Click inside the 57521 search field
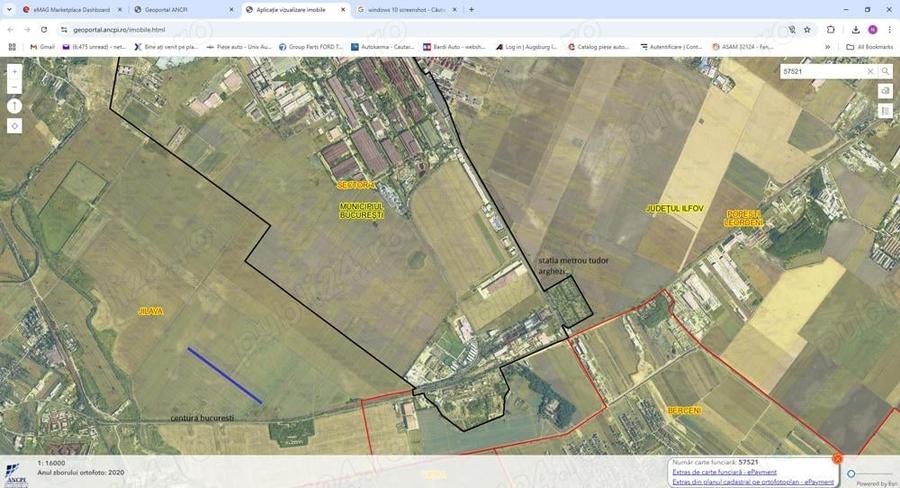Image resolution: width=900 pixels, height=488 pixels. tap(823, 71)
